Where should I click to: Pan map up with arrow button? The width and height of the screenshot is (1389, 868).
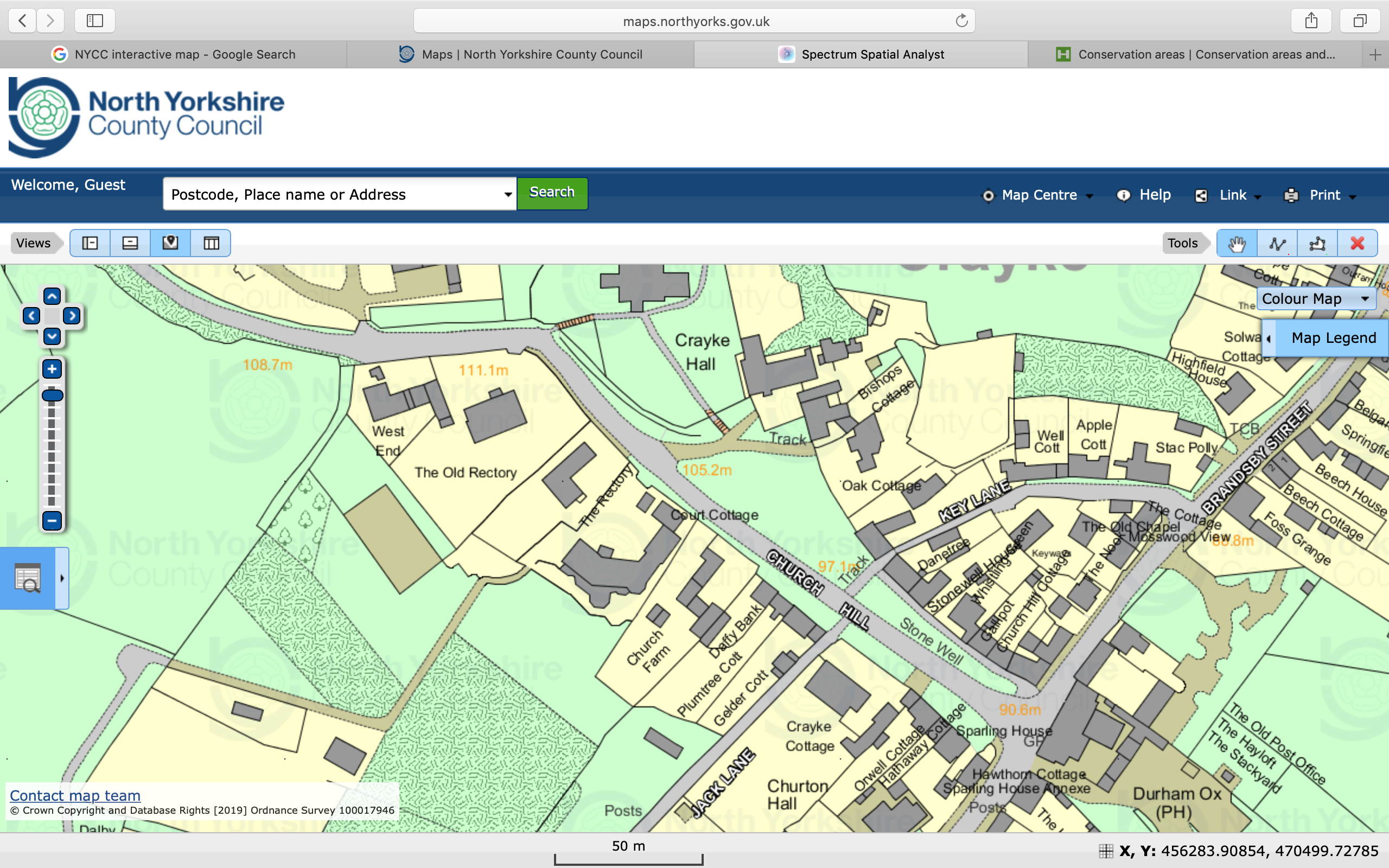click(52, 297)
